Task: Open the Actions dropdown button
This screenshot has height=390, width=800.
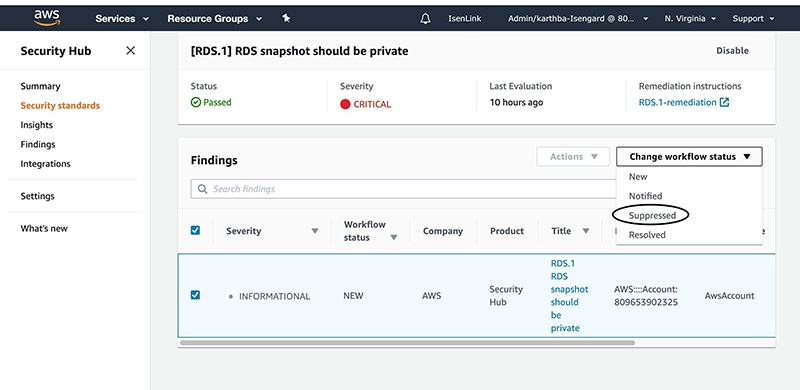Action: pos(573,157)
